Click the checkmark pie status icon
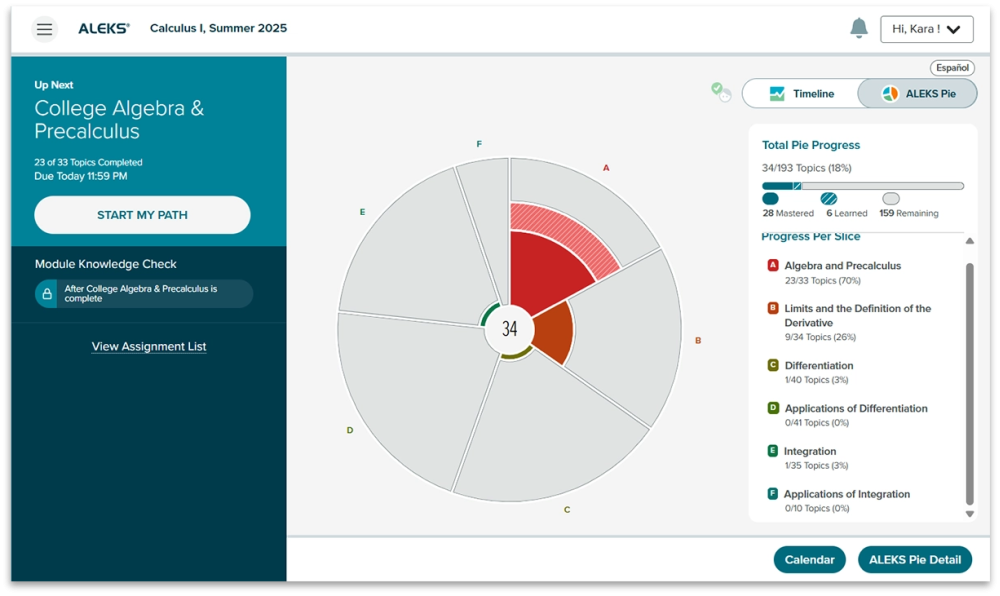The image size is (1000, 596). click(721, 92)
